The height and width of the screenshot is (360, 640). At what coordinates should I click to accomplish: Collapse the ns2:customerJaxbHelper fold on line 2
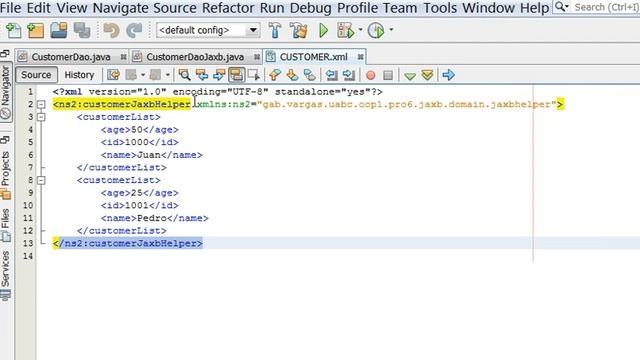tap(41, 104)
